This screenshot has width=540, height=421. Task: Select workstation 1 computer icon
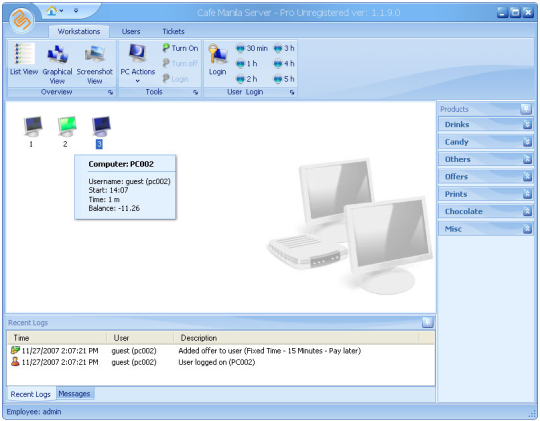click(32, 126)
